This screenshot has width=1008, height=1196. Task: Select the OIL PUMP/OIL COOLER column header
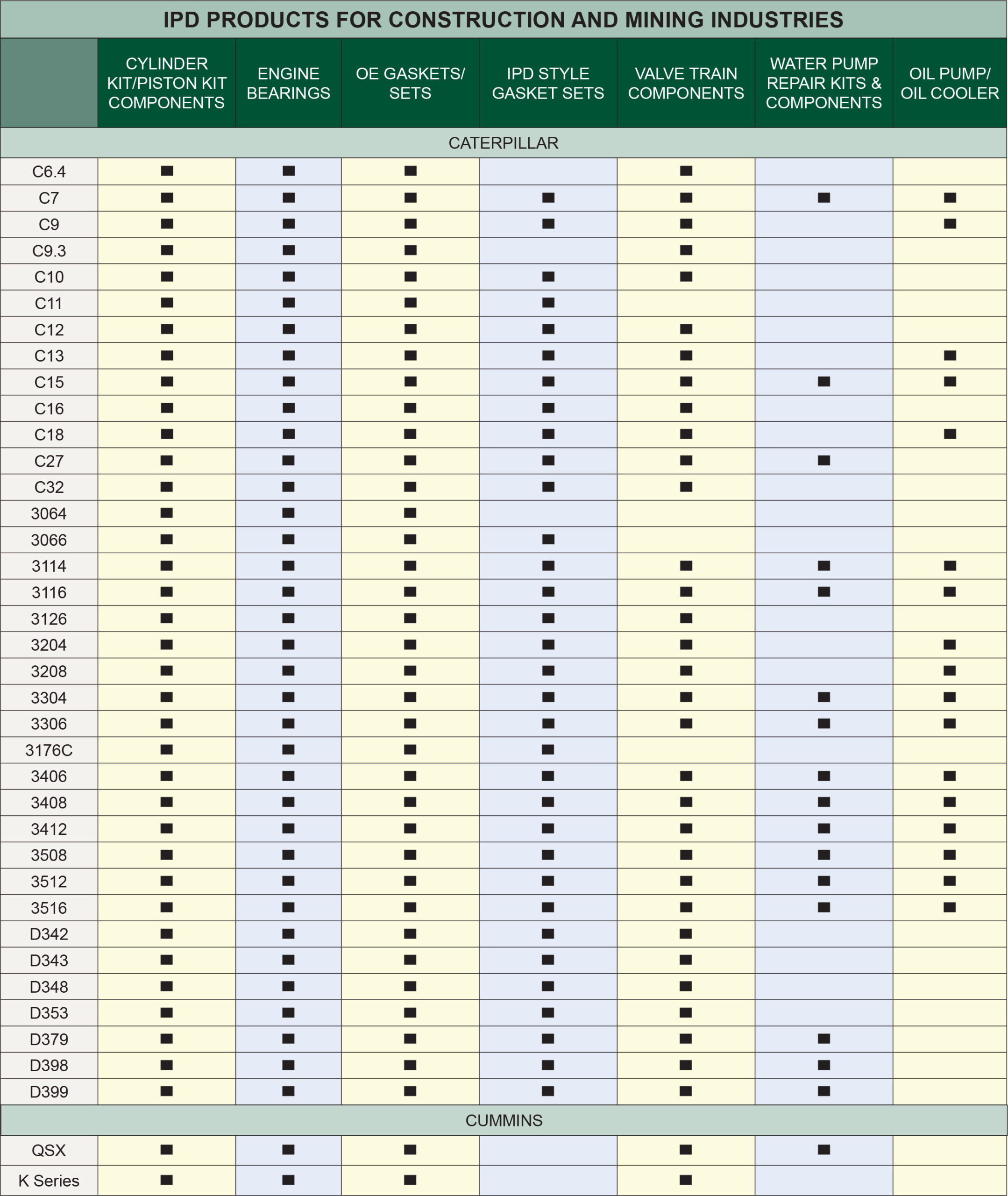950,83
